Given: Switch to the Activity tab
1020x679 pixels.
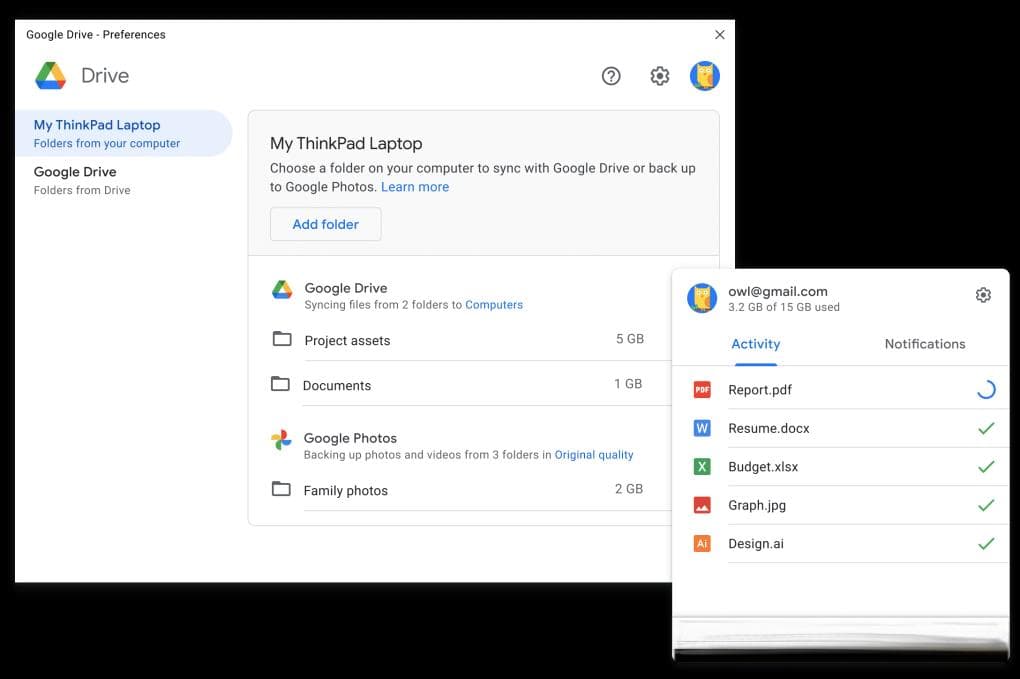Looking at the screenshot, I should [x=755, y=344].
